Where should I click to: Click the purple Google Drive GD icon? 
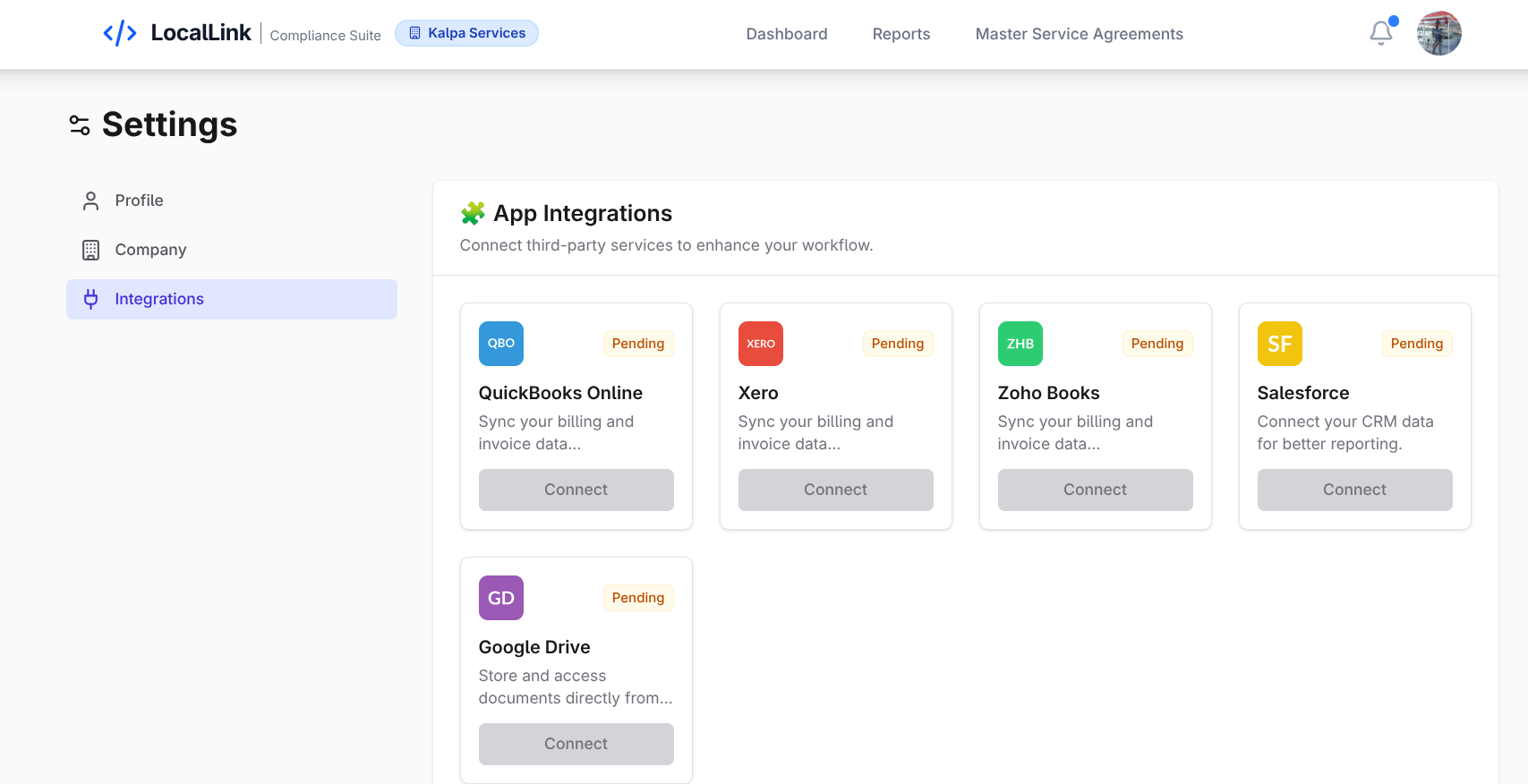point(500,598)
